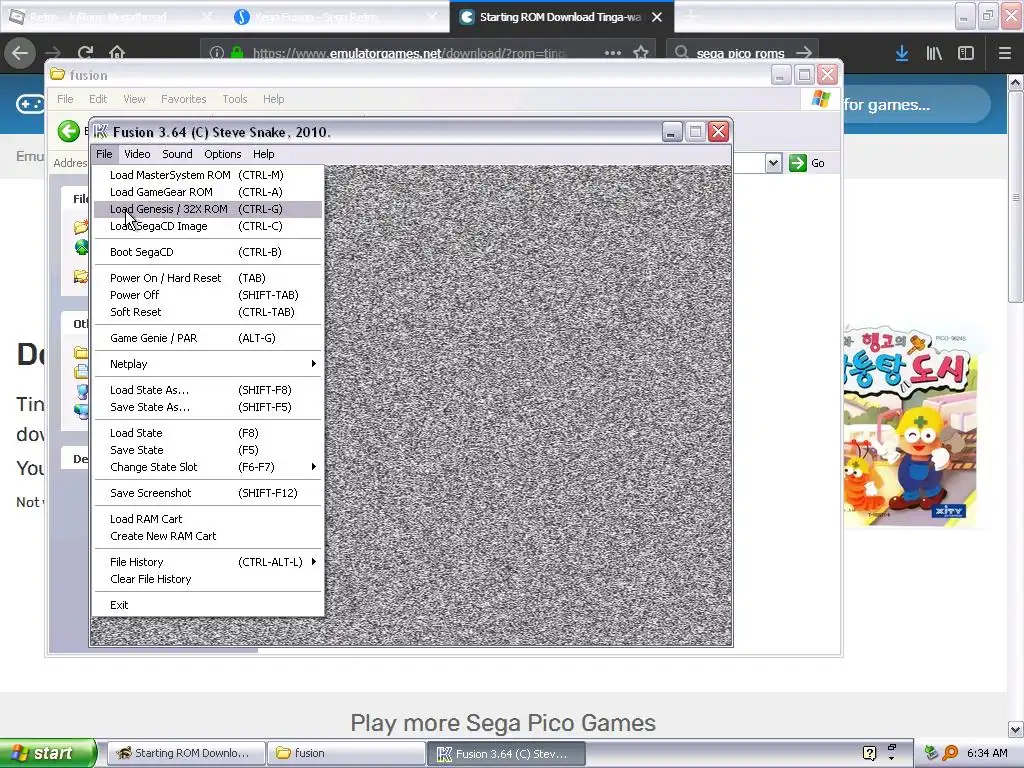Open address bar dropdown in folder window

click(773, 163)
